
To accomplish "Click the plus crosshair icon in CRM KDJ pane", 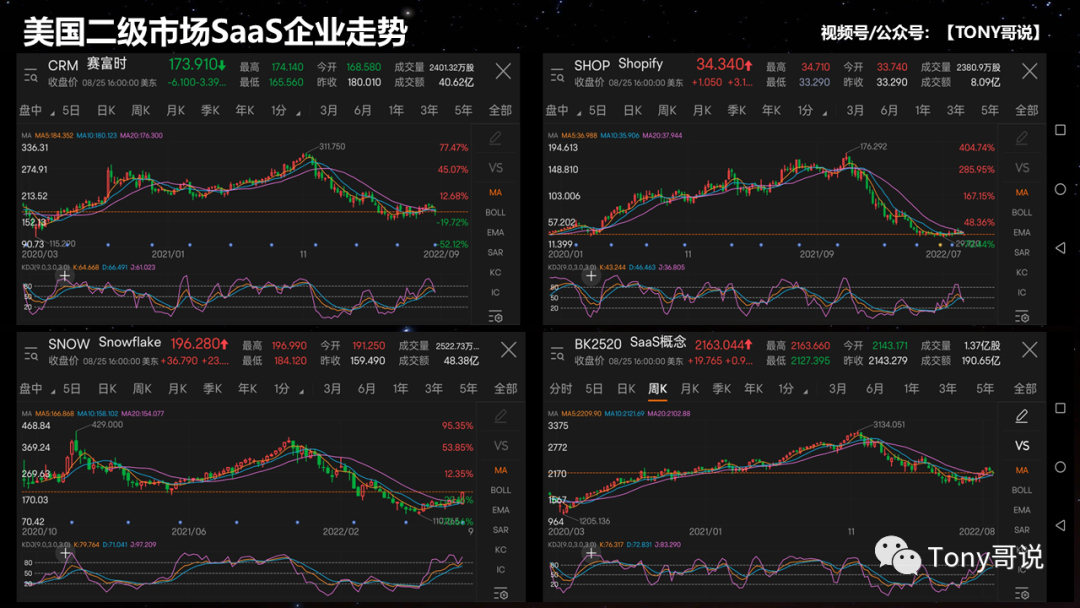I will 64,276.
